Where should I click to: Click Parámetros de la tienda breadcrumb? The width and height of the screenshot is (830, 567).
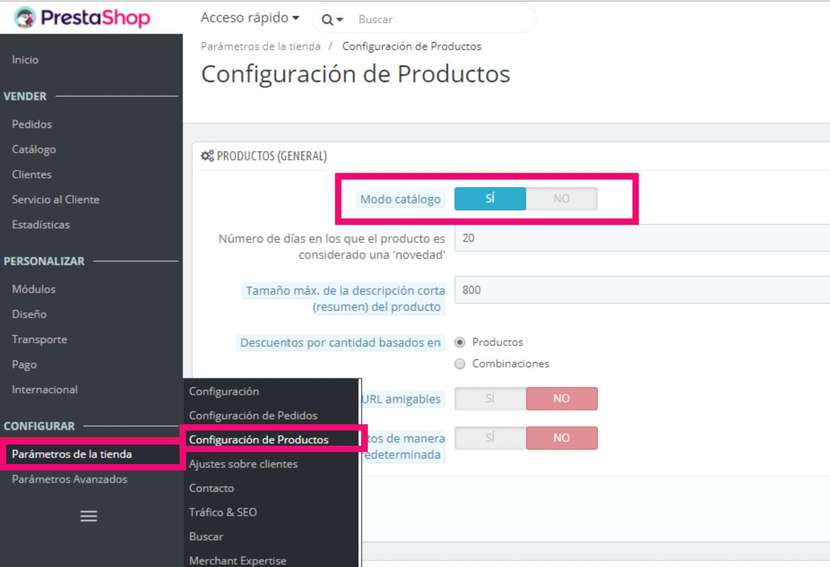click(x=260, y=46)
